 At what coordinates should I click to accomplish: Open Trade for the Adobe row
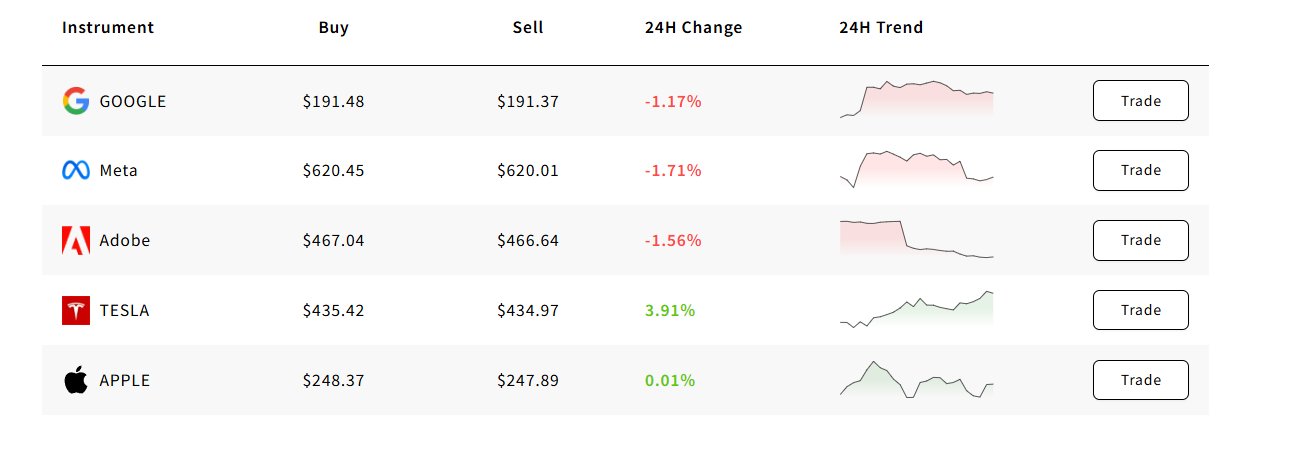[x=1140, y=240]
